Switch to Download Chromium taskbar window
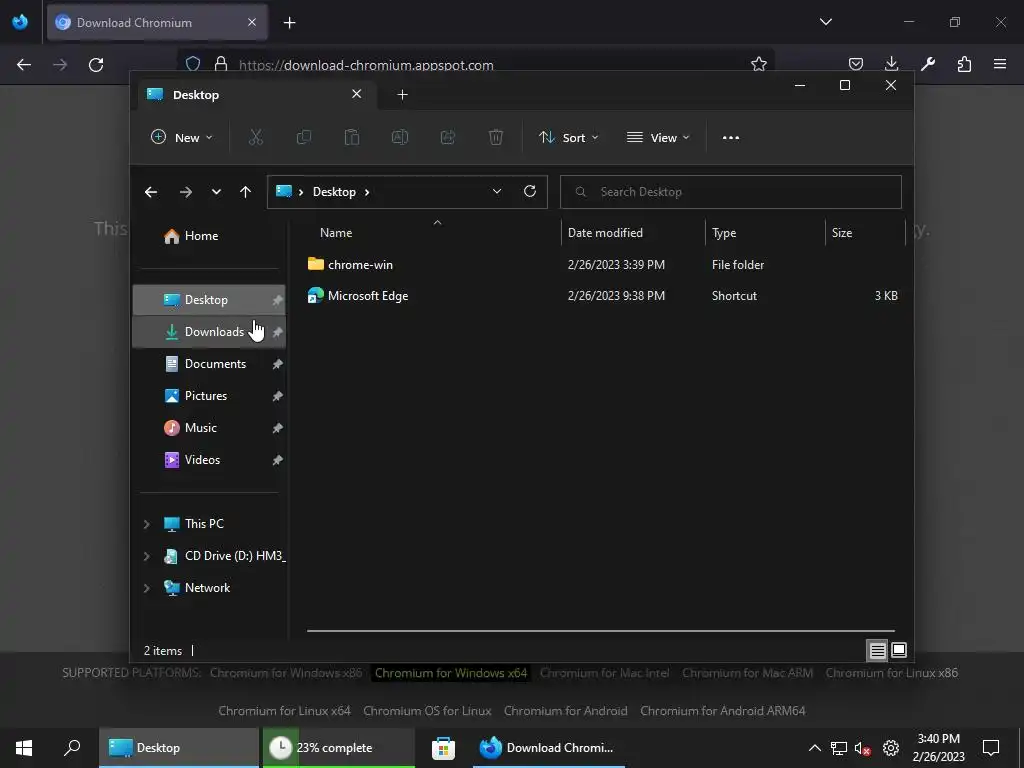The height and width of the screenshot is (768, 1024). pyautogui.click(x=549, y=748)
